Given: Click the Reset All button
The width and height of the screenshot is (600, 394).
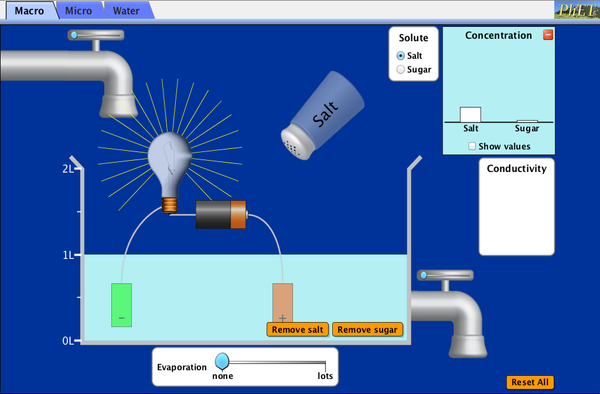Looking at the screenshot, I should [530, 382].
